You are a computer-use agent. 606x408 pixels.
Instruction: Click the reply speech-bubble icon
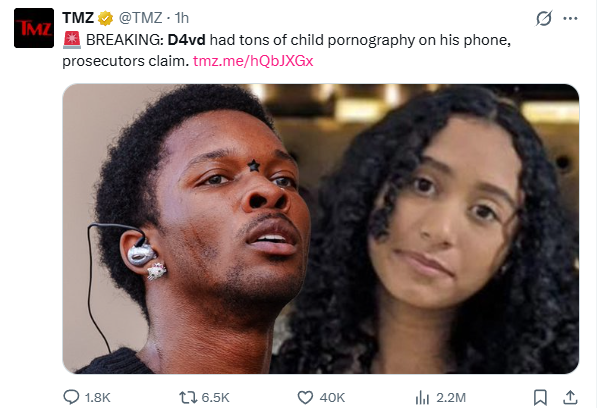pos(71,397)
